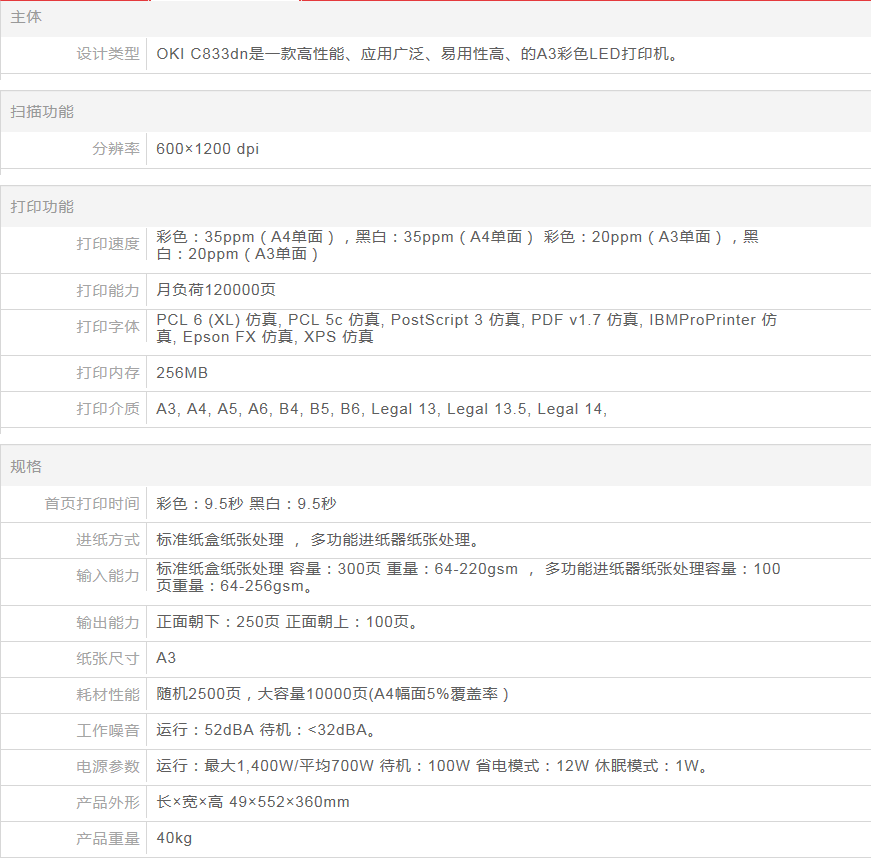Click the 工作噪音 noise value text
The width and height of the screenshot is (871, 858).
coord(267,730)
